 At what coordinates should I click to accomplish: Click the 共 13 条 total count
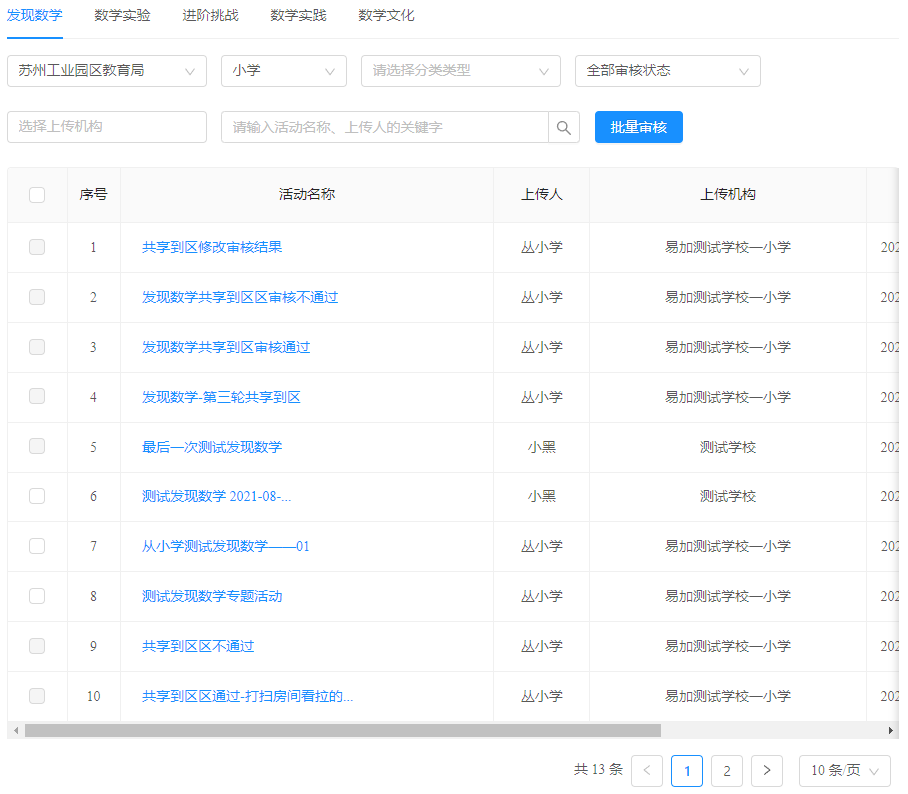[598, 770]
